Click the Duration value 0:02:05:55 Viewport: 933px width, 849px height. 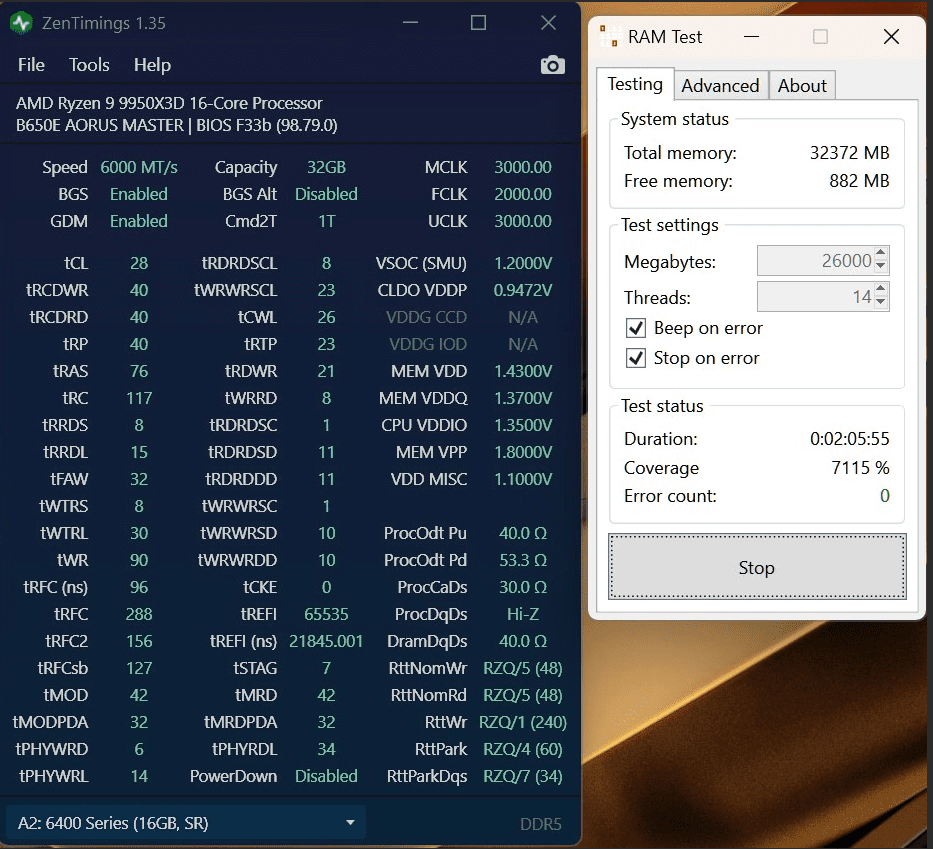tap(849, 439)
